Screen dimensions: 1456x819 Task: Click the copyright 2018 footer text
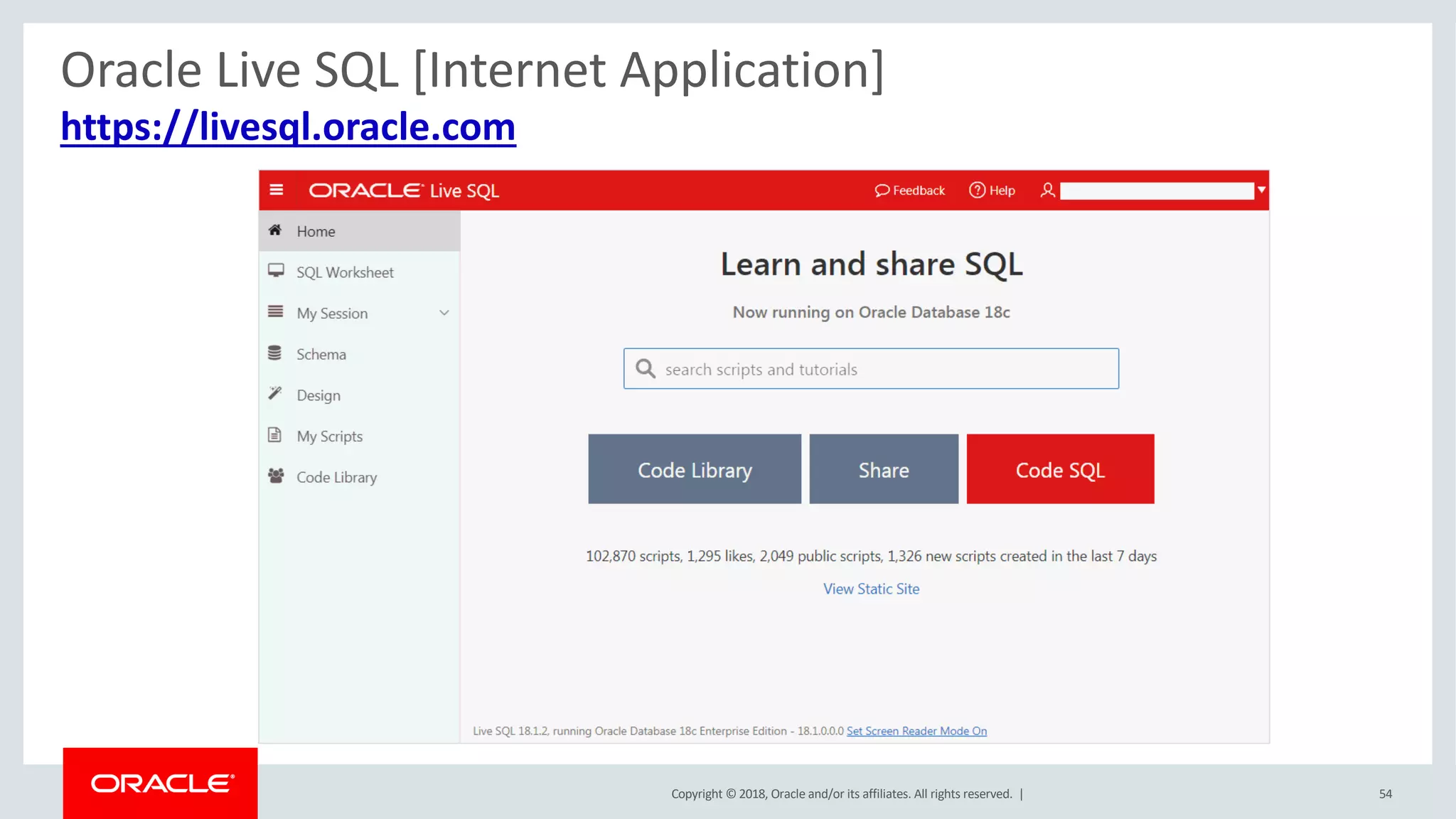[842, 793]
